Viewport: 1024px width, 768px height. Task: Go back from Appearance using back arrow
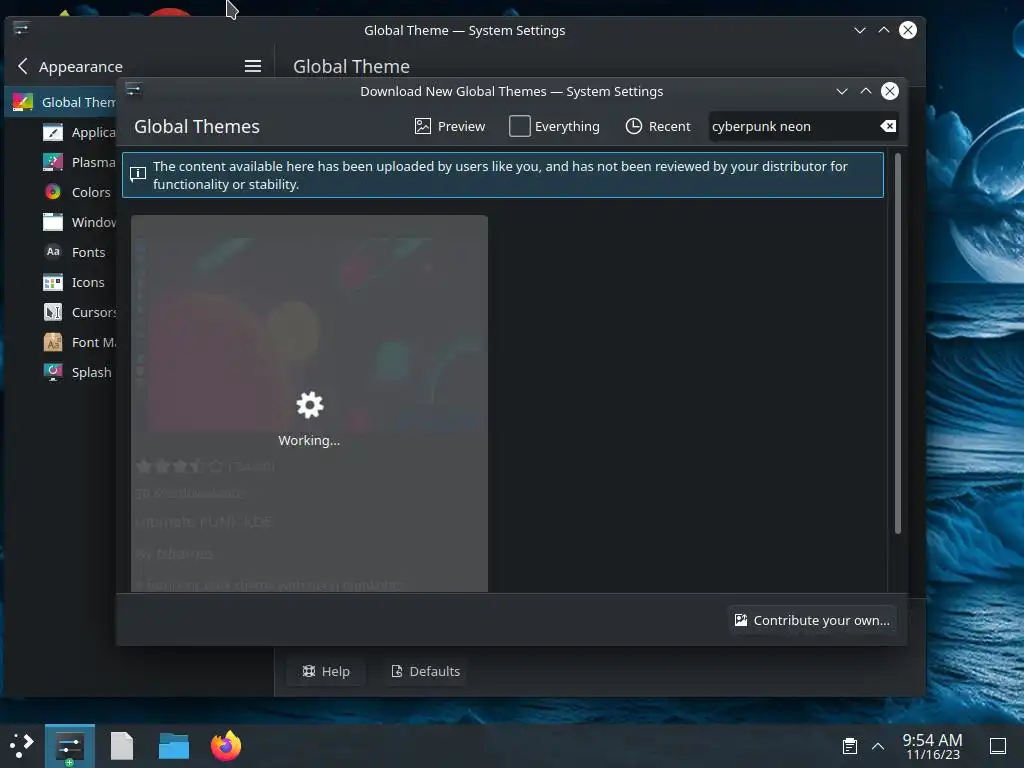(23, 66)
